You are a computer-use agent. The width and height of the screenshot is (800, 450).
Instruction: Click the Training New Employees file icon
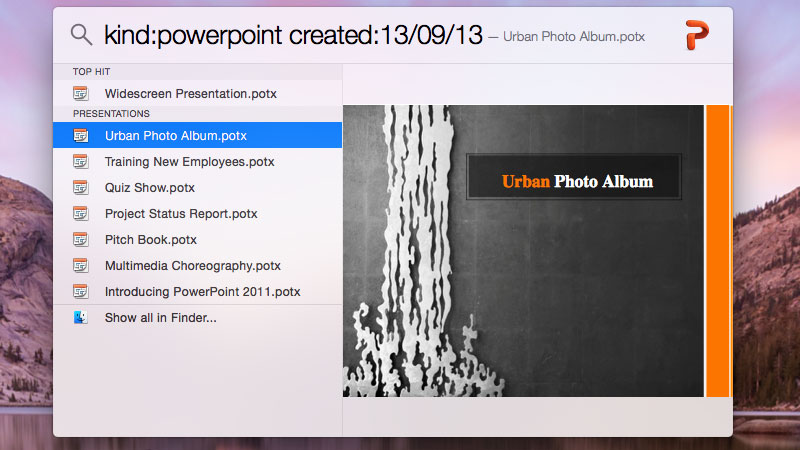[x=81, y=162]
